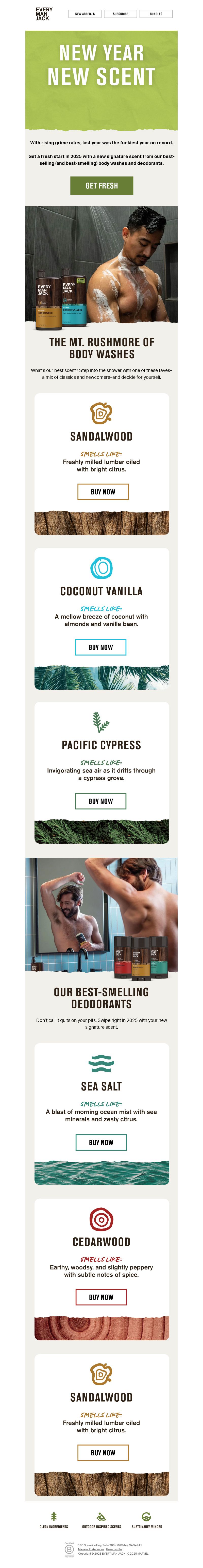The height and width of the screenshot is (1568, 203).
Task: Open the Subscribe menu item
Action: [121, 14]
